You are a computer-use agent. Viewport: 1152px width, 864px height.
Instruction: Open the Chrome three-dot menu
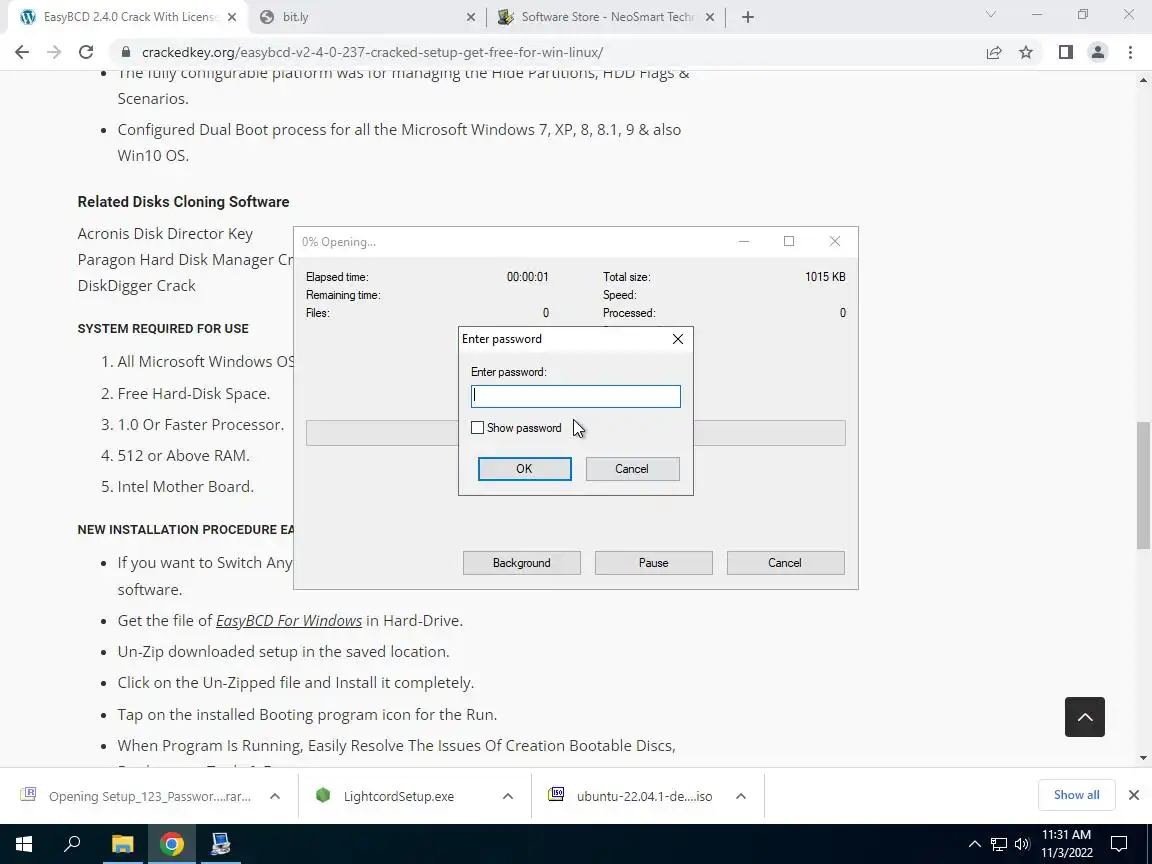click(1130, 52)
